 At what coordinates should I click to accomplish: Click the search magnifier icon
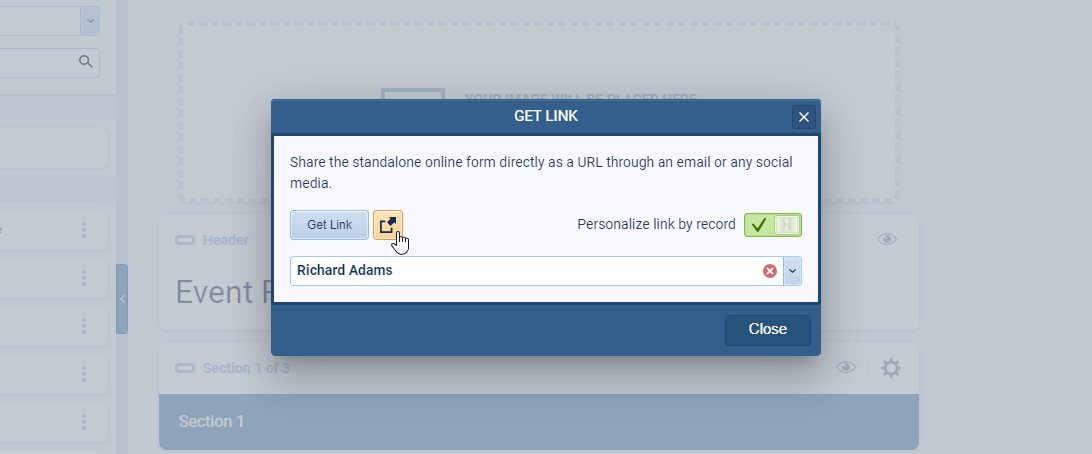87,62
